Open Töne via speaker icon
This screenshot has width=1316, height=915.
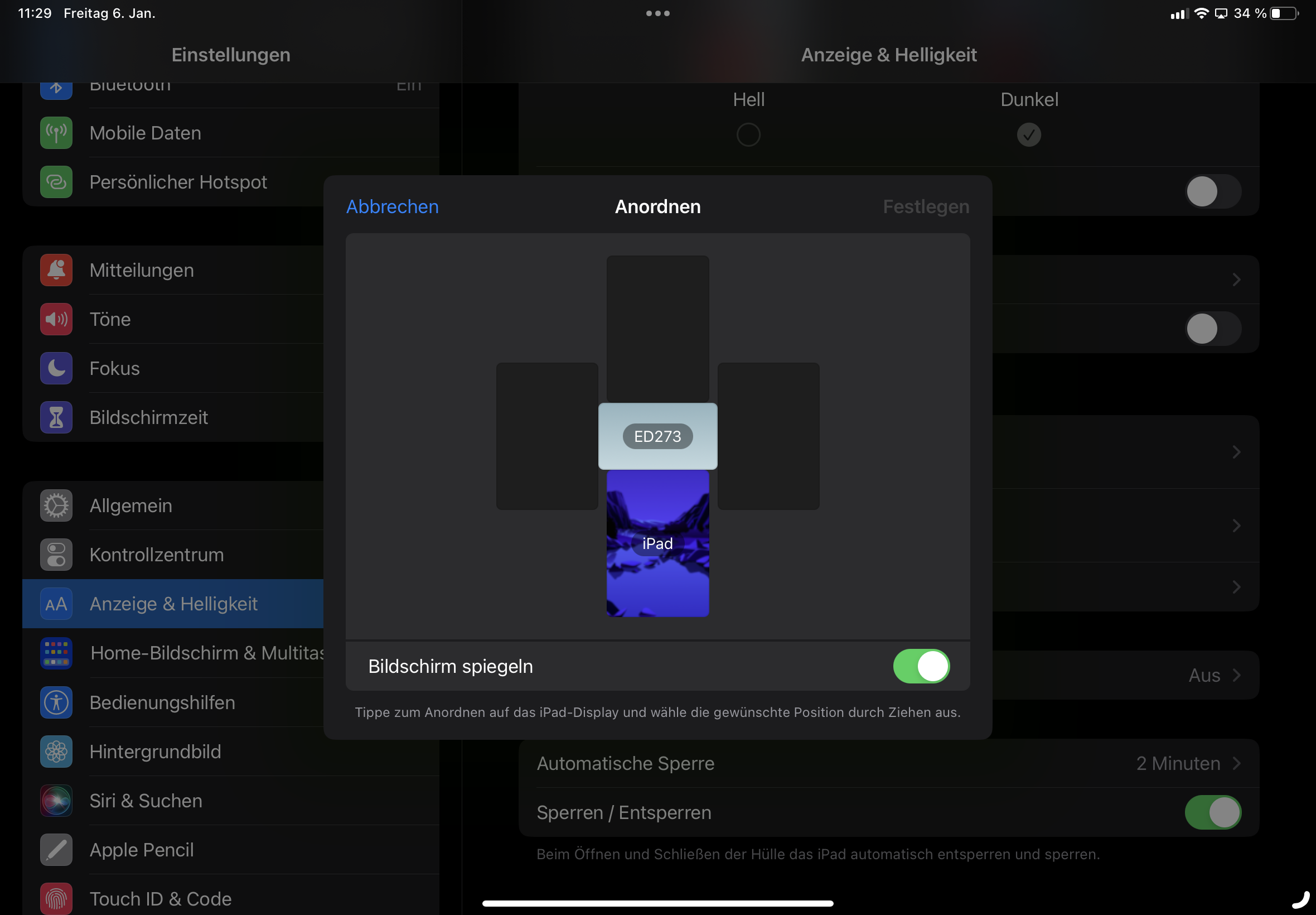click(x=56, y=319)
